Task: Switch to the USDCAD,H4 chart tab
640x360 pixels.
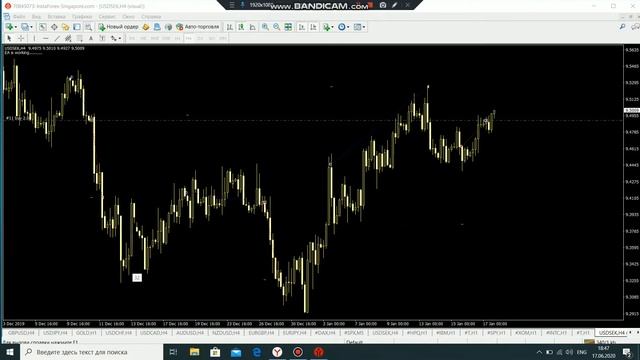Action: click(x=153, y=333)
